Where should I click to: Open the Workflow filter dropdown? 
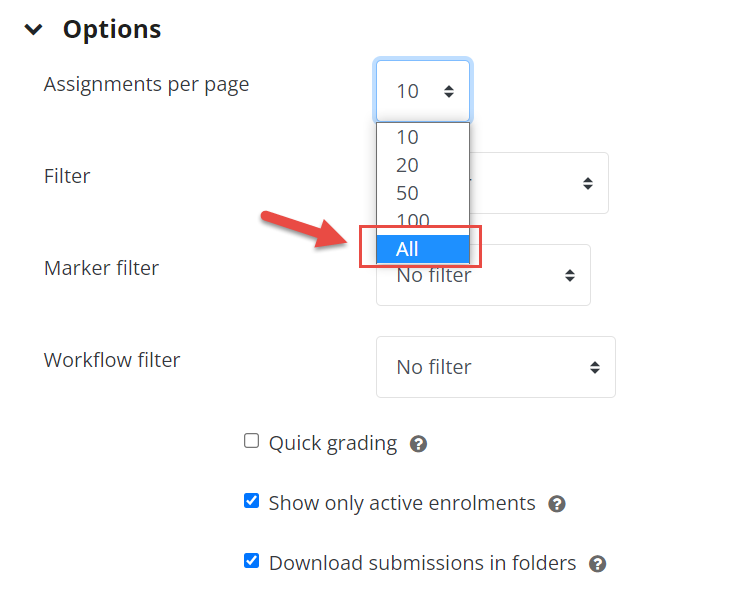coord(496,367)
